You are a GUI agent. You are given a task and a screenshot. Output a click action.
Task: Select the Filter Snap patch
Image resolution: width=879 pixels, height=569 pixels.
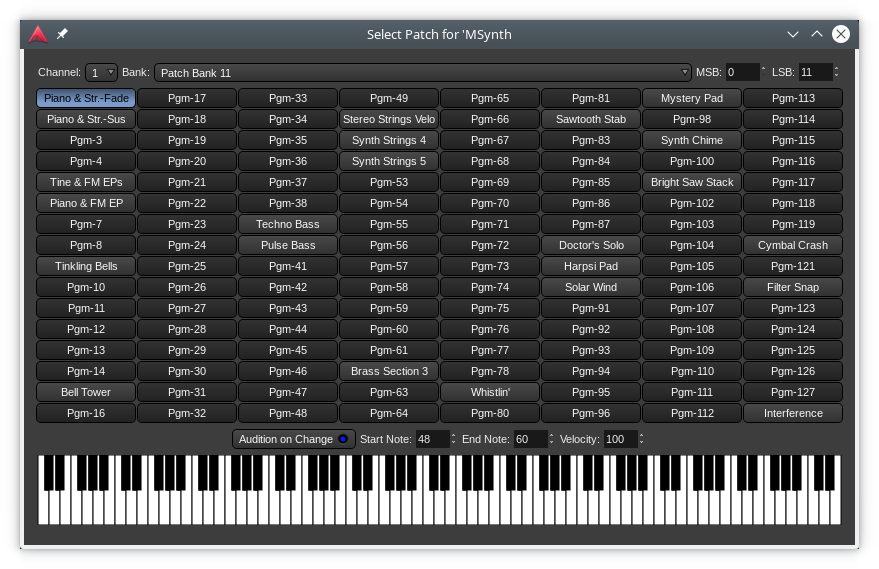click(x=793, y=287)
